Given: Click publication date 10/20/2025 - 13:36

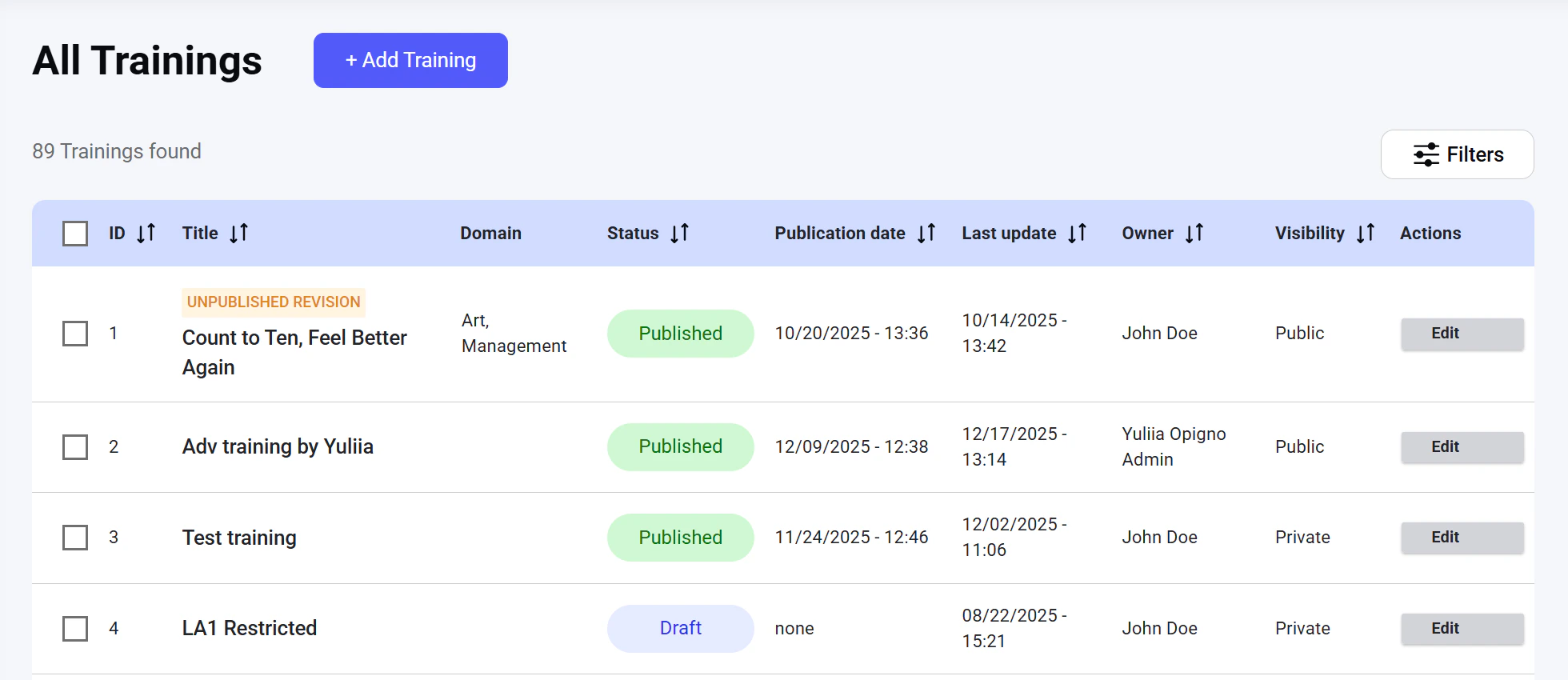Looking at the screenshot, I should click(x=851, y=333).
